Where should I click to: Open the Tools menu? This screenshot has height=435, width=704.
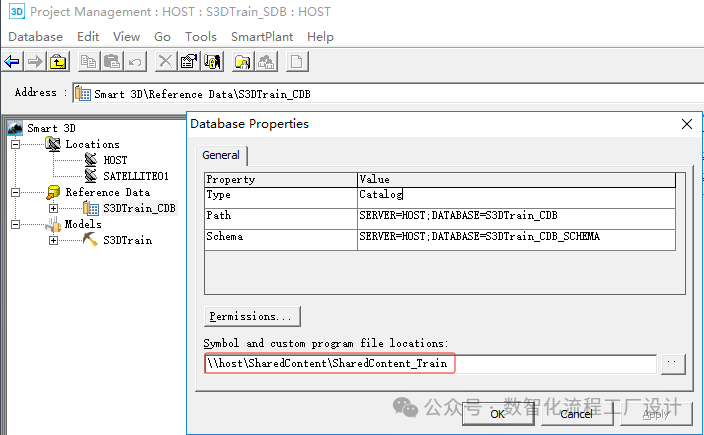click(201, 37)
